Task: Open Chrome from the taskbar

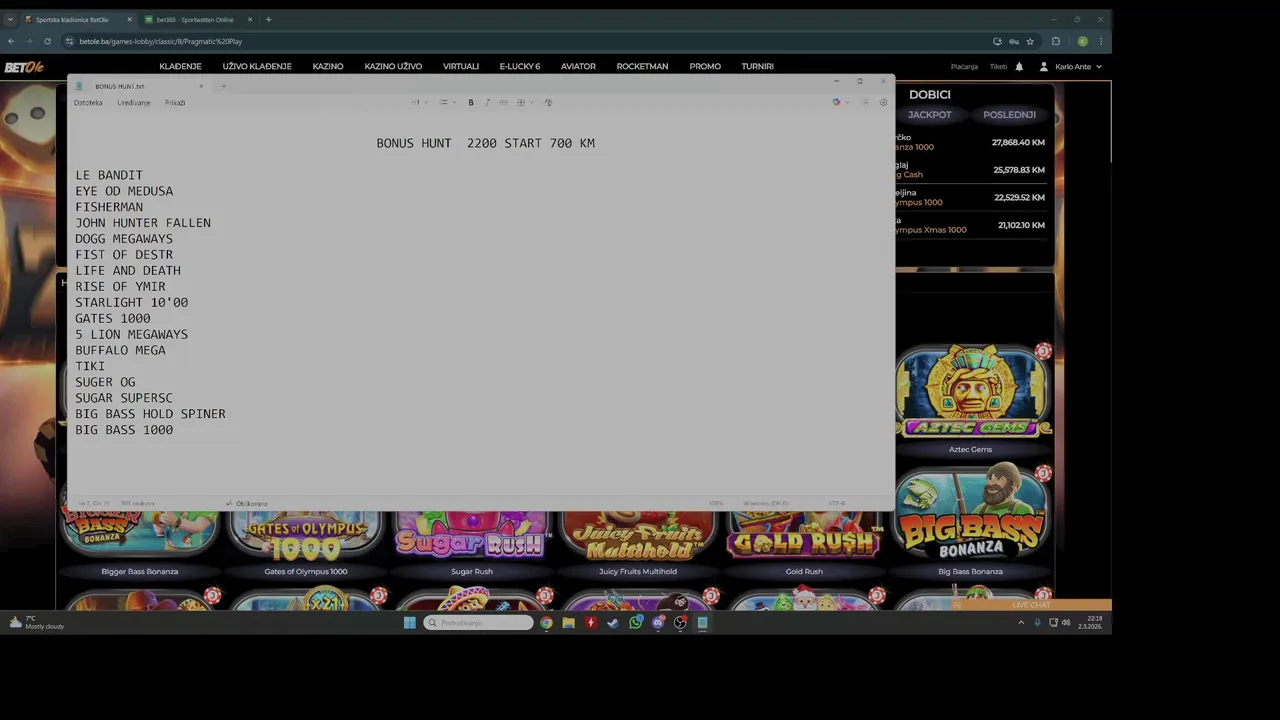Action: (x=546, y=622)
